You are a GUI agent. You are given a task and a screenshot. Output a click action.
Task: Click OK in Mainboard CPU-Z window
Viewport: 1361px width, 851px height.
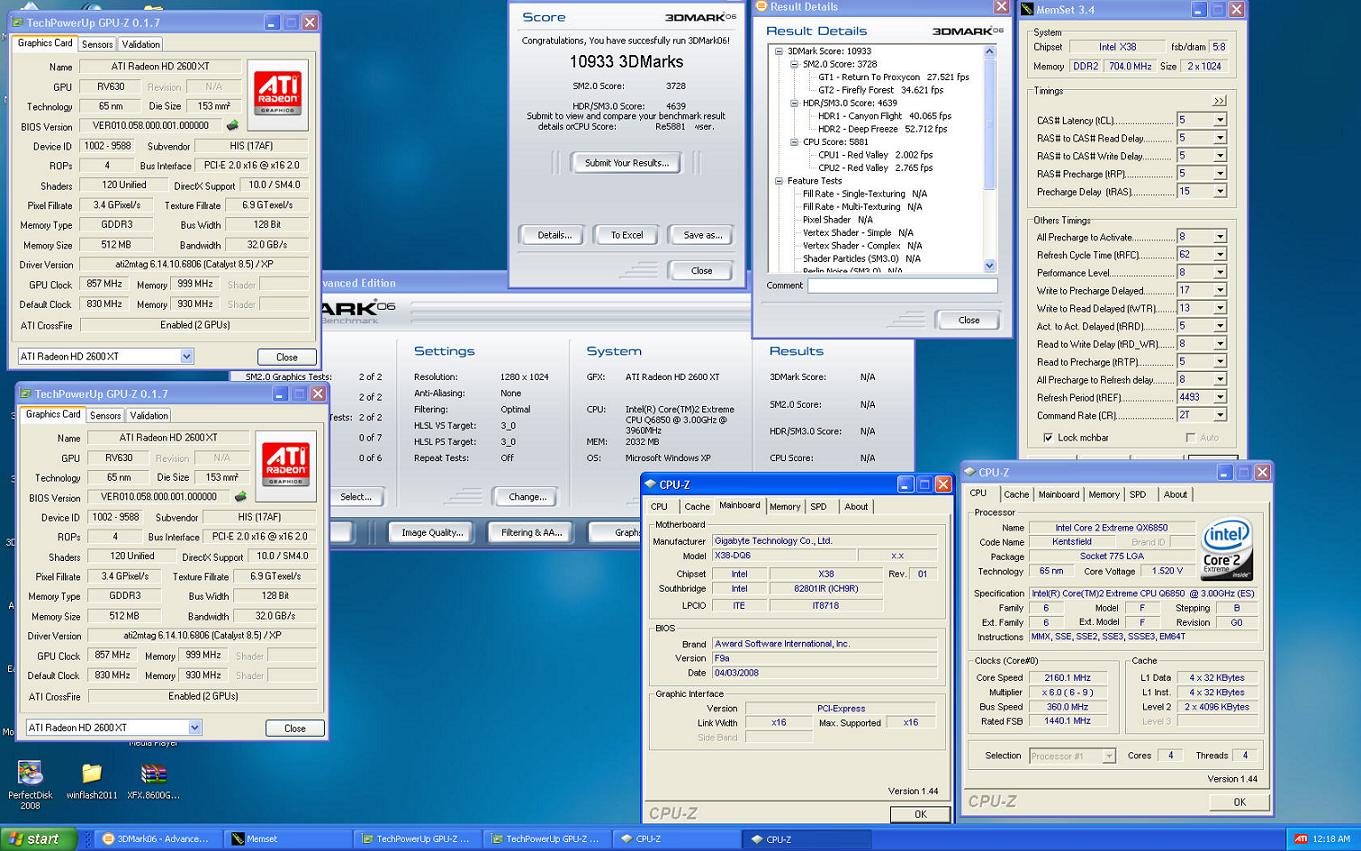920,814
